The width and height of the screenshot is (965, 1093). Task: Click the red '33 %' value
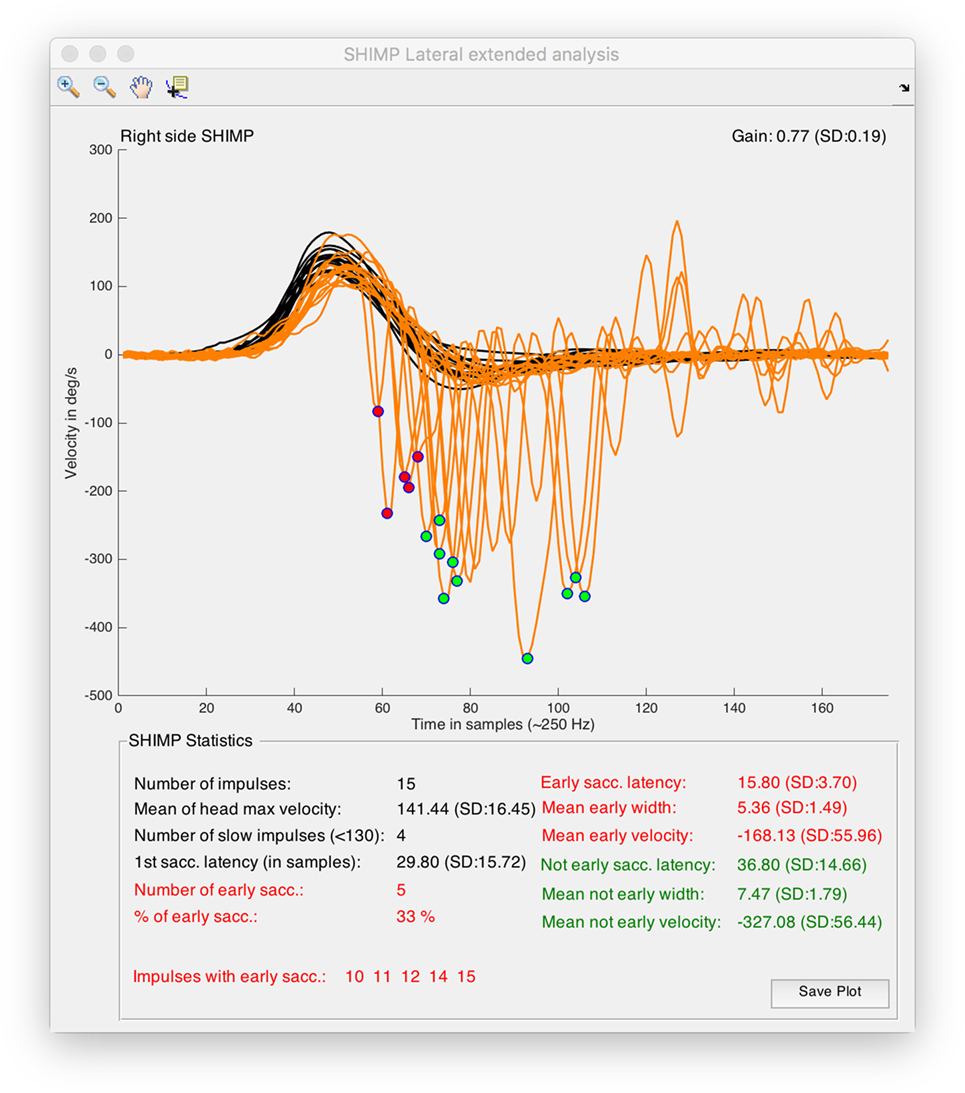point(416,917)
